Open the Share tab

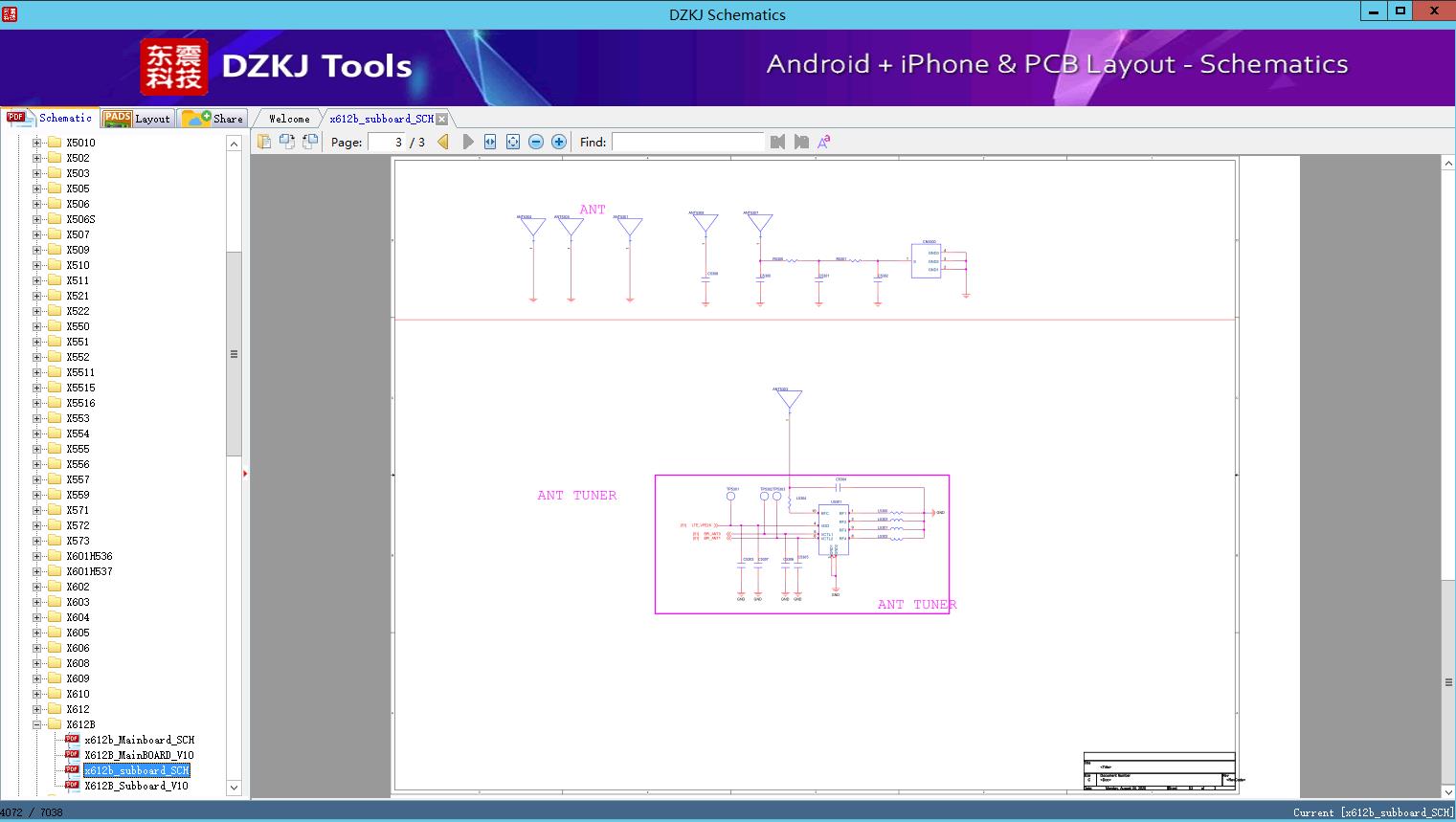pyautogui.click(x=213, y=119)
